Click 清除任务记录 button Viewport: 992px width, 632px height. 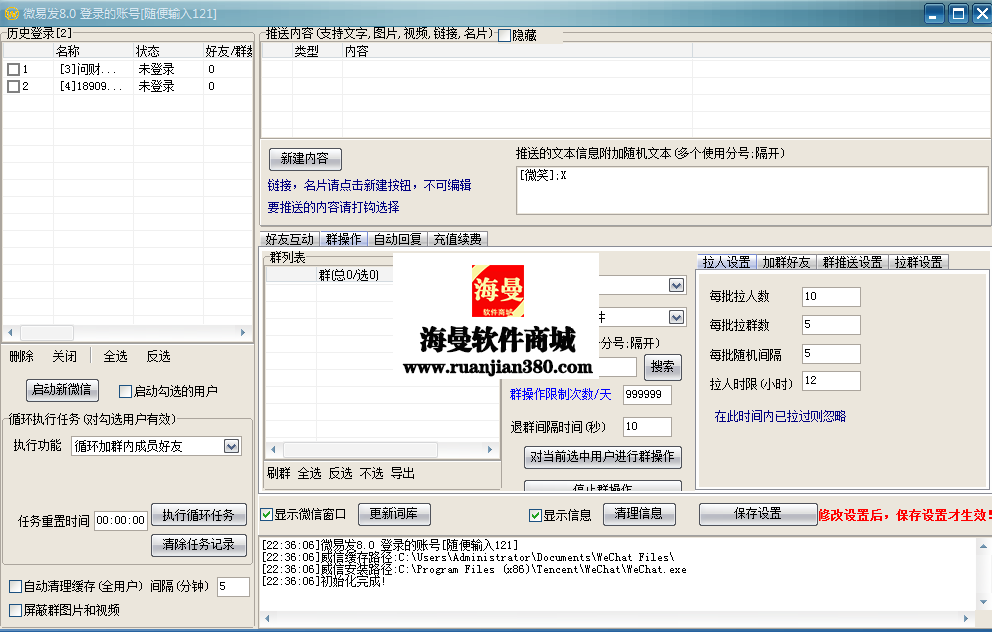(x=199, y=545)
